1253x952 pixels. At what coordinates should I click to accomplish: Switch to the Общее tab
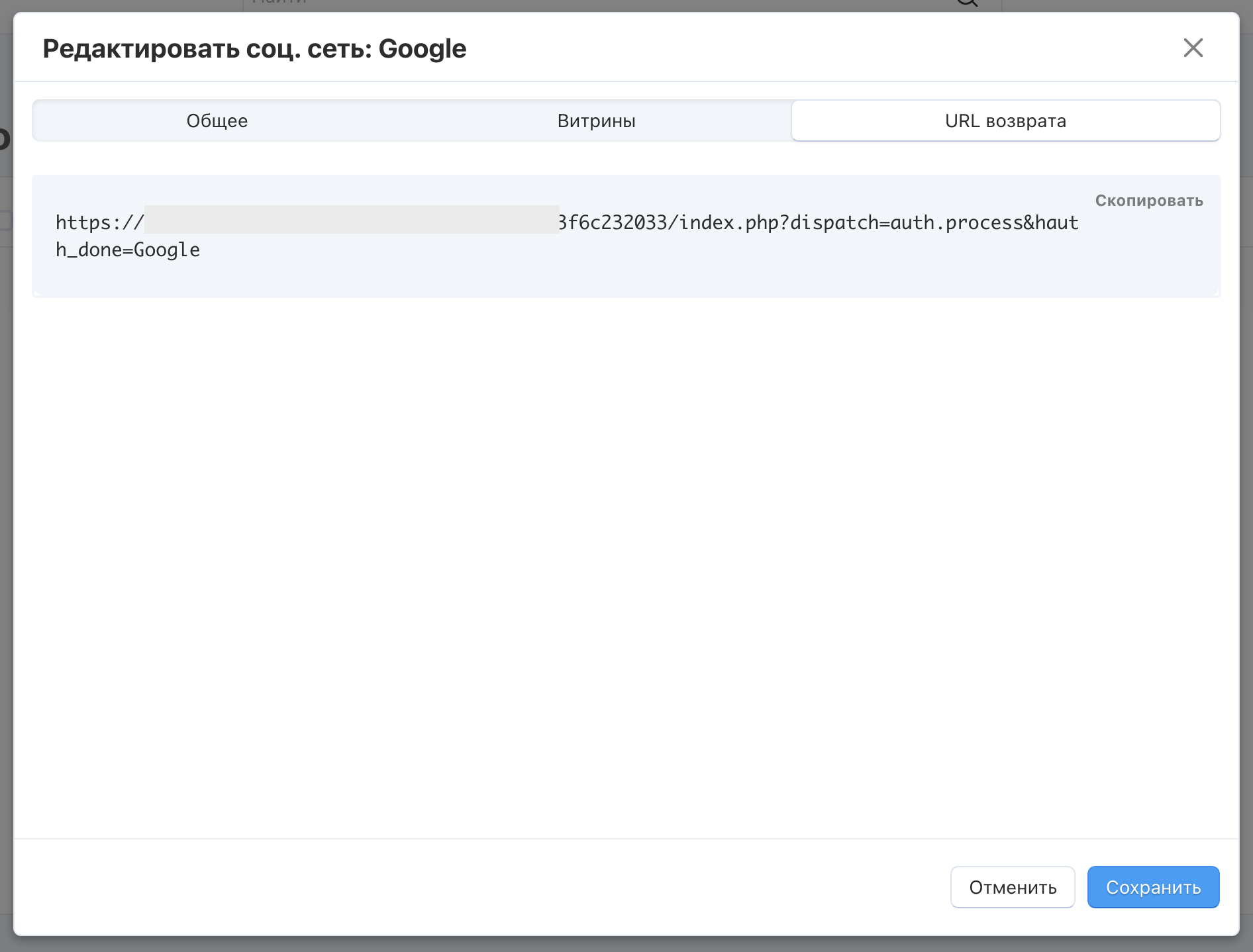[x=217, y=120]
